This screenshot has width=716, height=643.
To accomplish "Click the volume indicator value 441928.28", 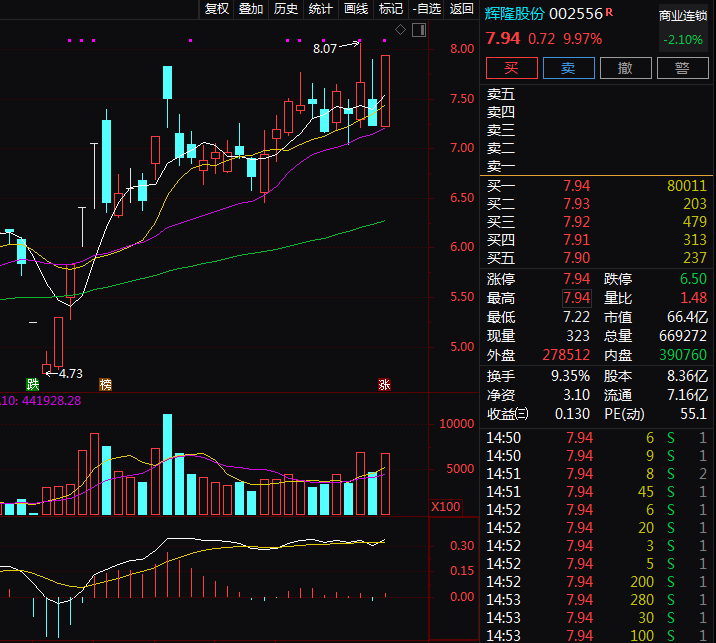I will pyautogui.click(x=51, y=401).
